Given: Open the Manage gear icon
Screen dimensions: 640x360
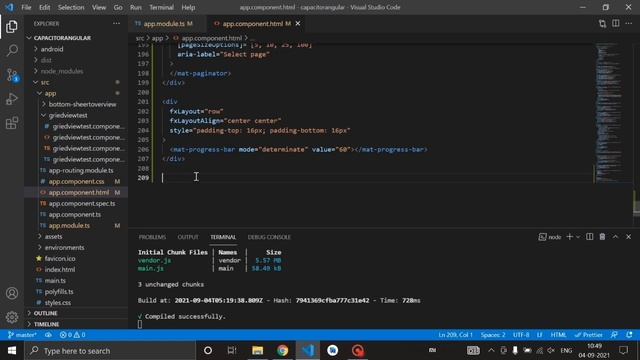Looking at the screenshot, I should [x=12, y=317].
